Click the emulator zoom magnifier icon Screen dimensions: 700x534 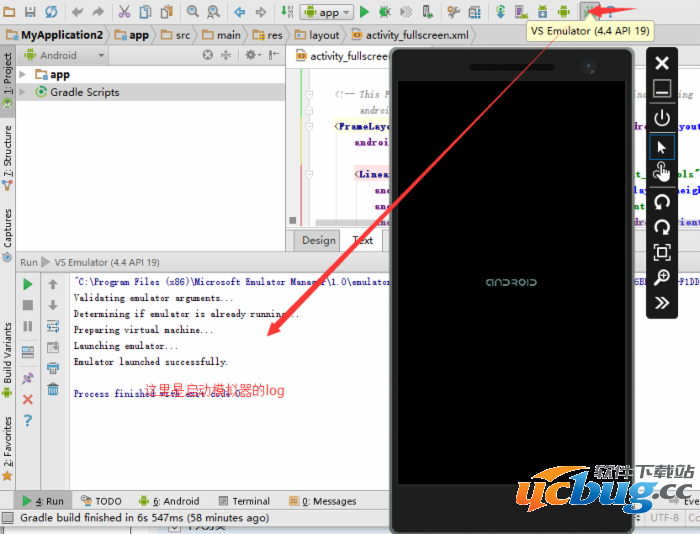[x=661, y=277]
